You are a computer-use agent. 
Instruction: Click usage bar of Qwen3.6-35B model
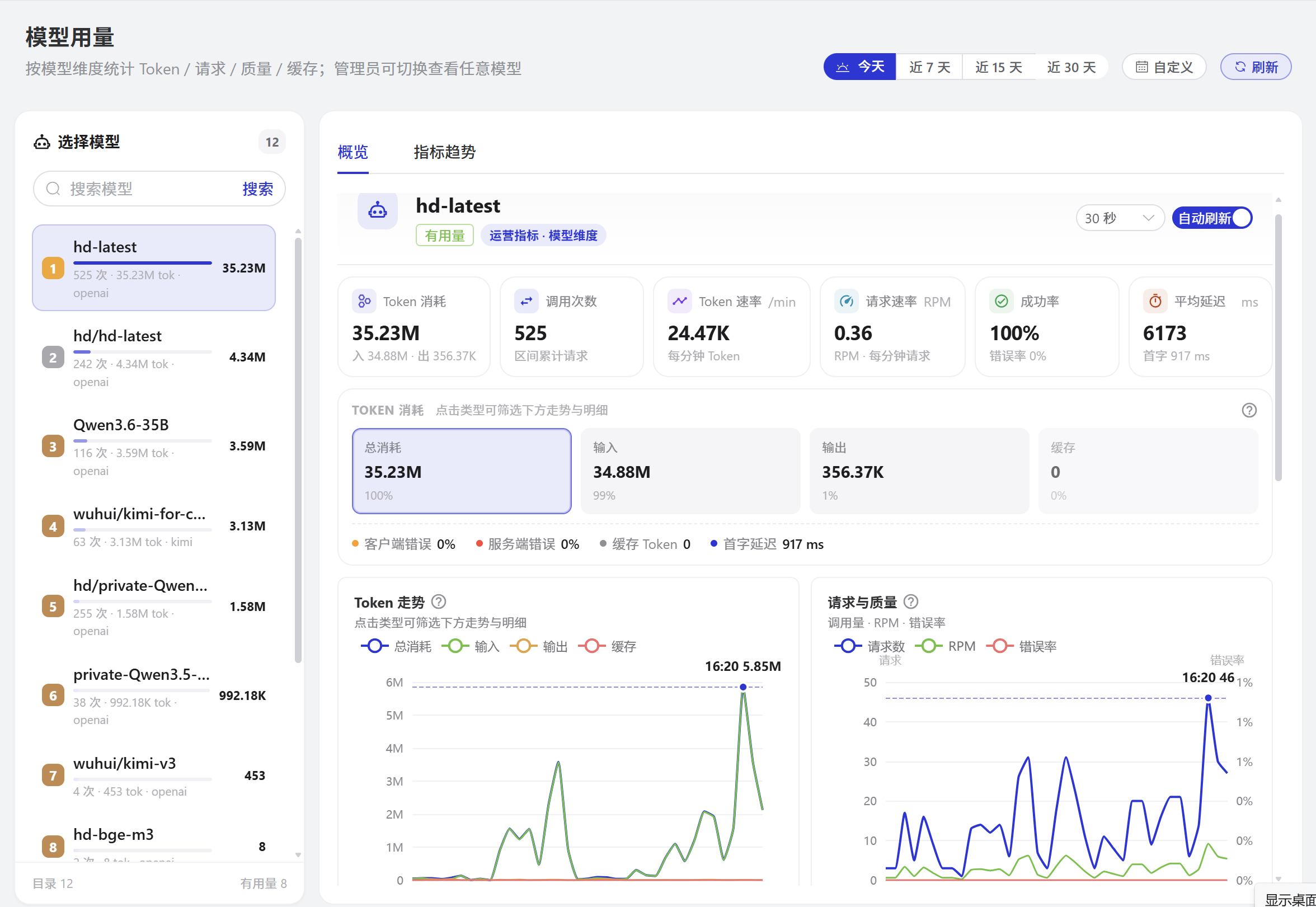143,441
